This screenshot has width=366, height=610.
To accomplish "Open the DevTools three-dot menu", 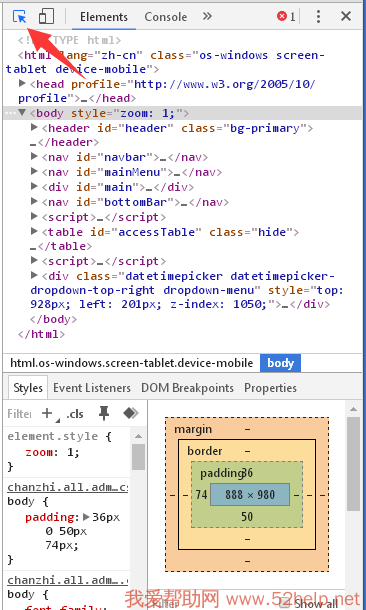I will (318, 16).
